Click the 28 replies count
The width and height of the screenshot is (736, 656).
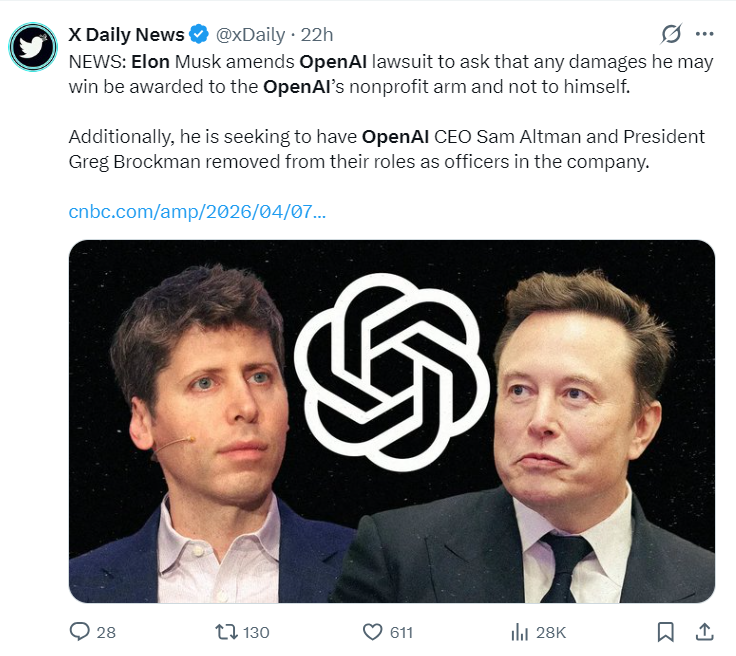(106, 633)
